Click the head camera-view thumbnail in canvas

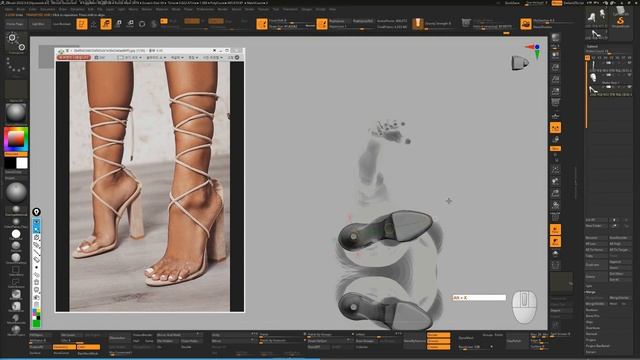point(520,63)
